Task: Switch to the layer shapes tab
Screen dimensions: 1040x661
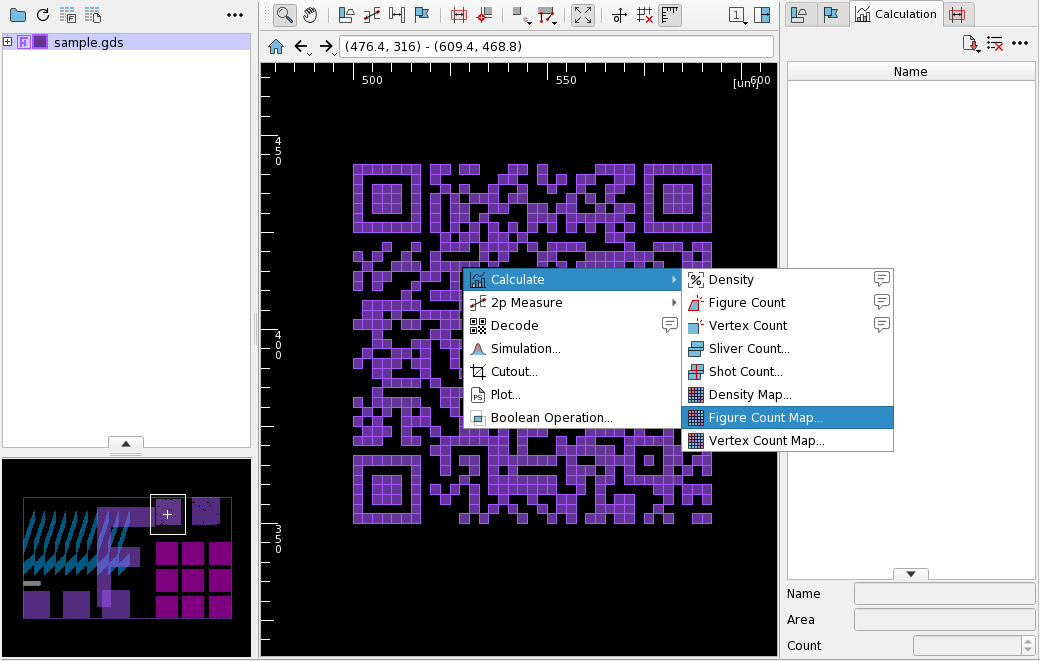Action: [x=800, y=15]
